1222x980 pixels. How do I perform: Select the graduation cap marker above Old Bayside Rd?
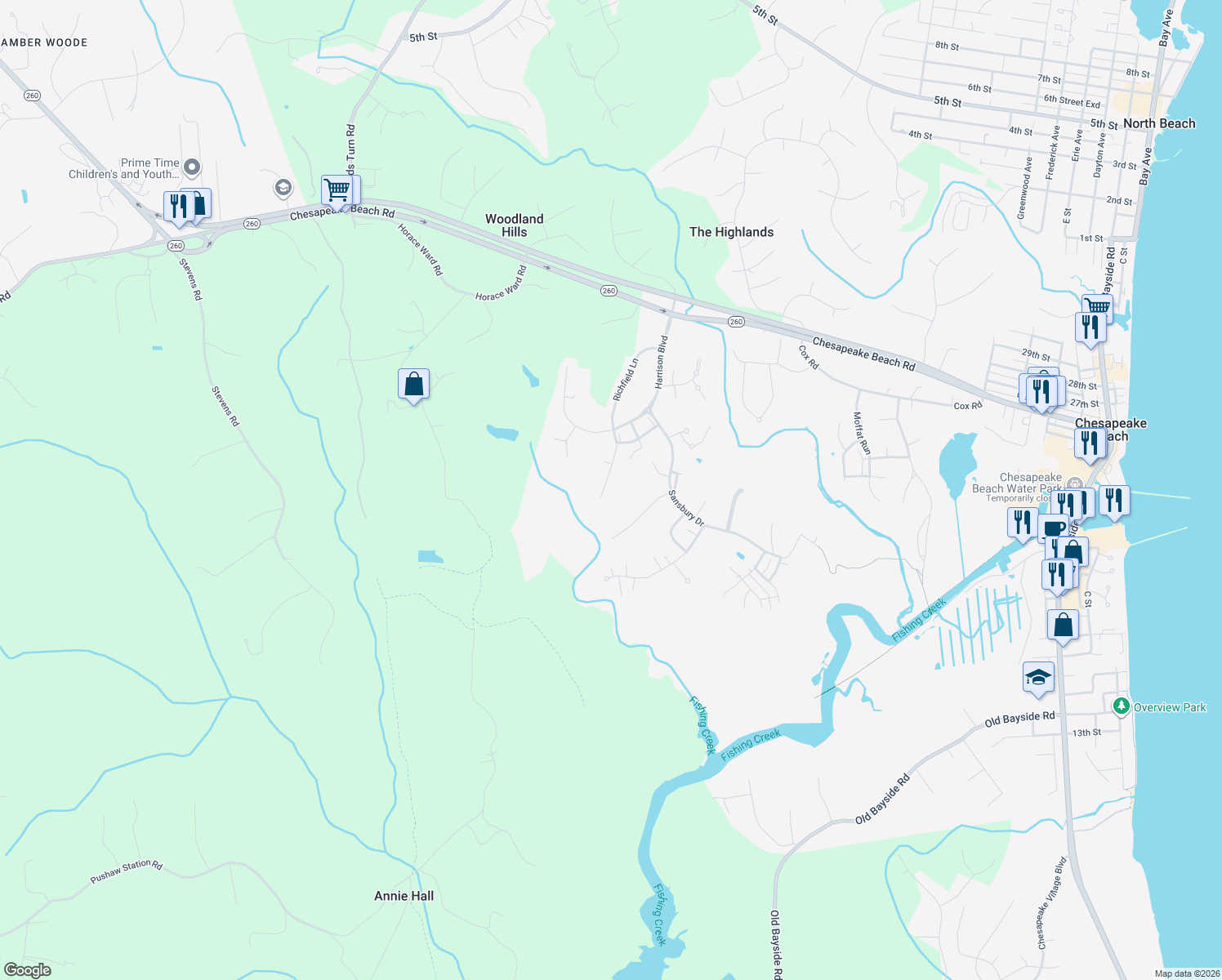pyautogui.click(x=1038, y=676)
